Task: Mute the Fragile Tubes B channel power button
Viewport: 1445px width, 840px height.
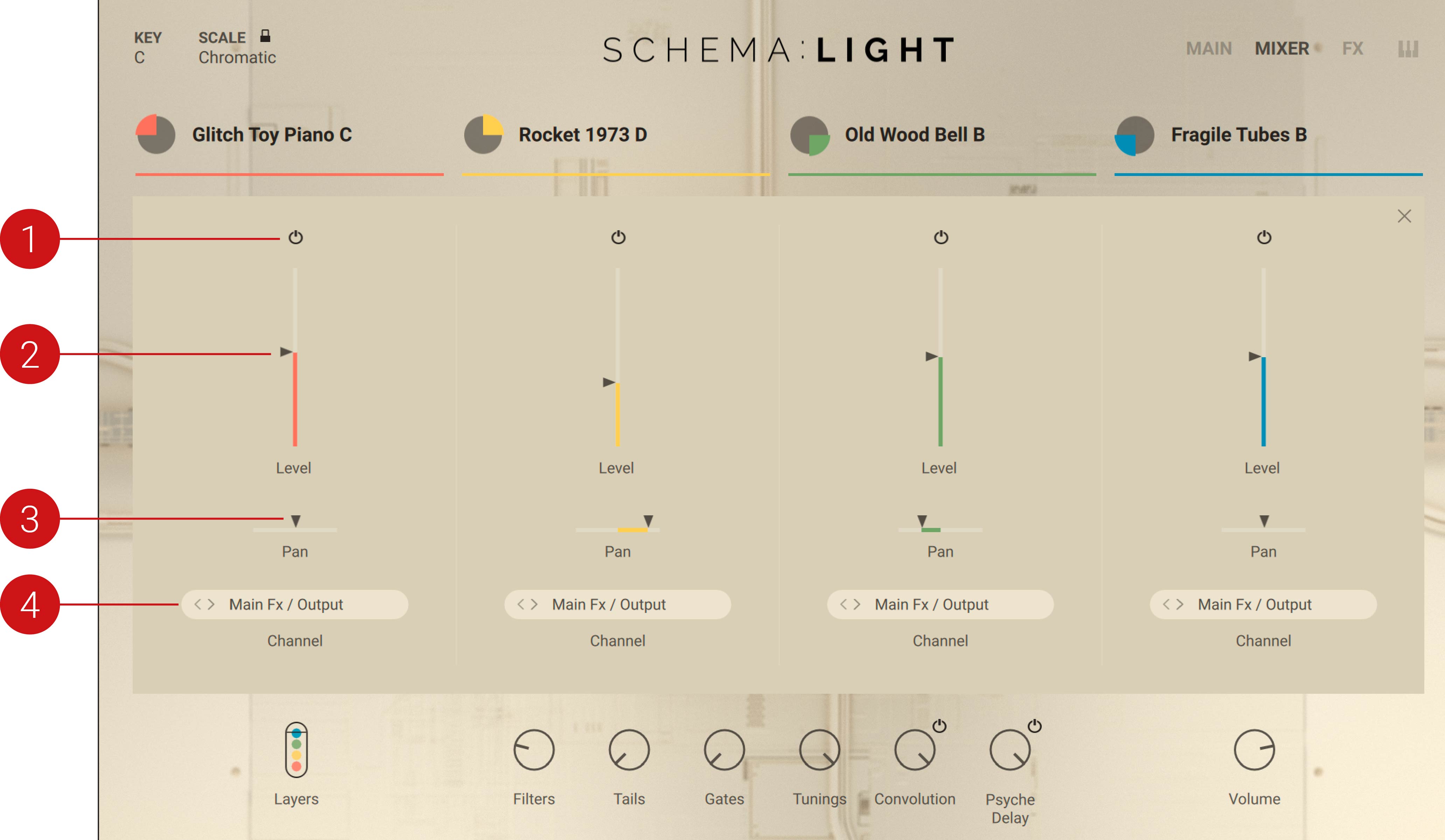Action: [x=1264, y=237]
